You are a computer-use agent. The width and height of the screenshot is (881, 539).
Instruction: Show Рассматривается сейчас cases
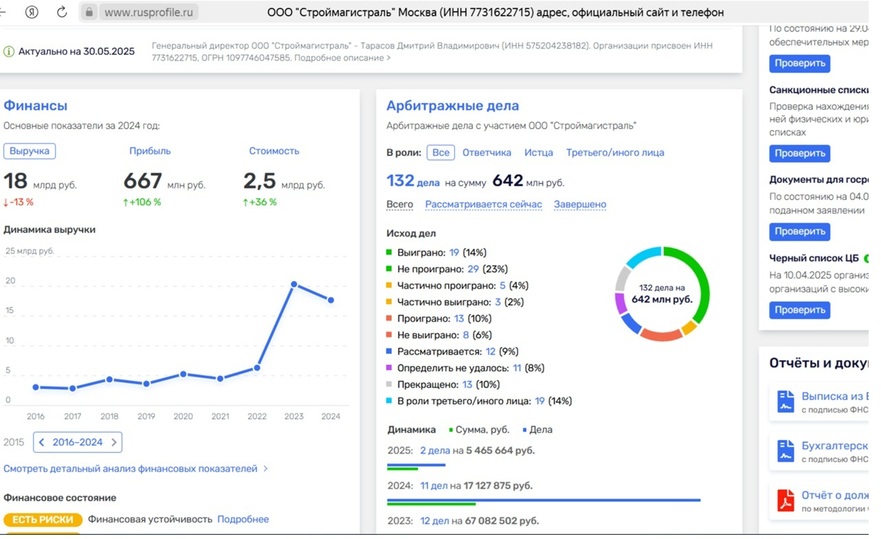pyautogui.click(x=483, y=205)
